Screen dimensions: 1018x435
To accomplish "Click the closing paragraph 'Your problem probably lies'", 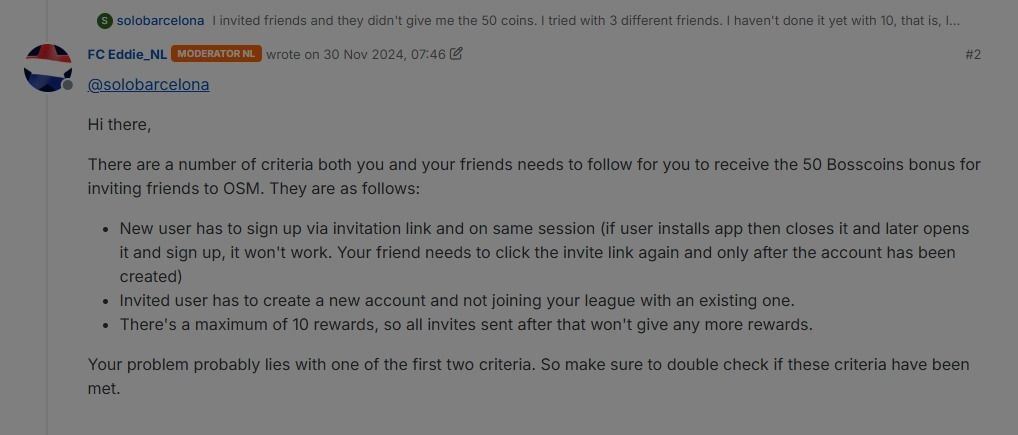I will (528, 376).
